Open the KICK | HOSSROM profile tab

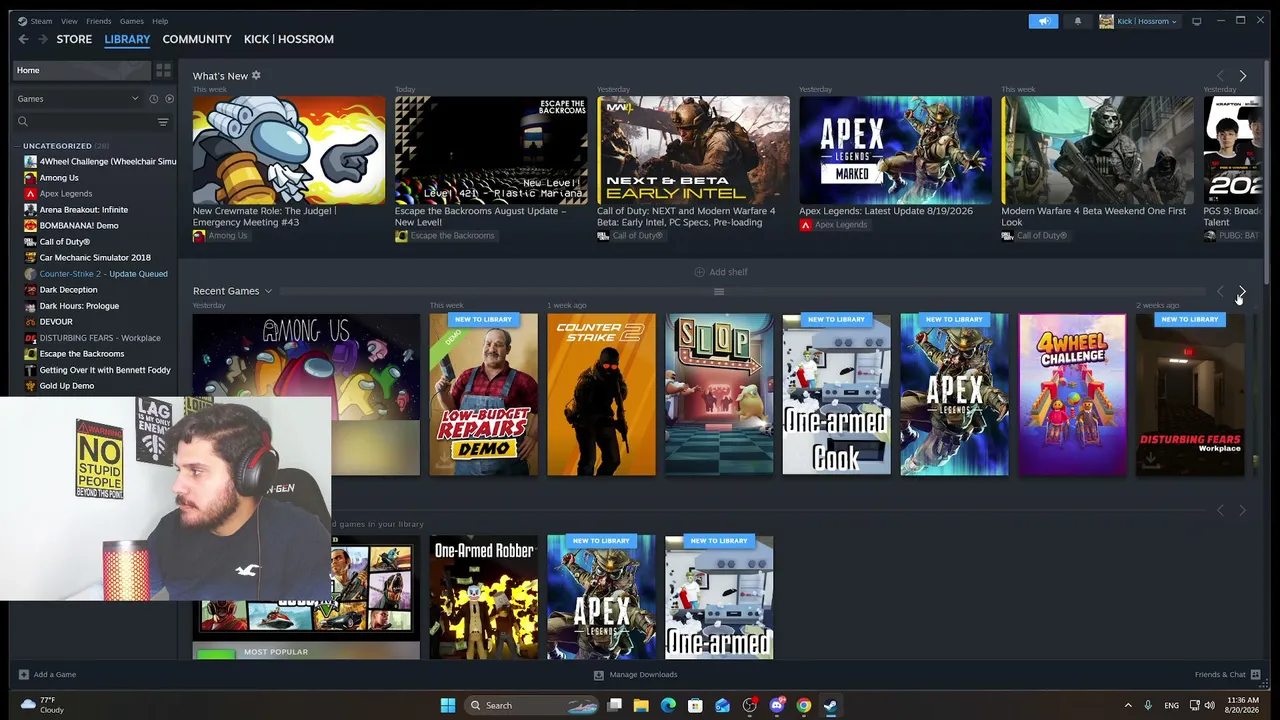(289, 39)
